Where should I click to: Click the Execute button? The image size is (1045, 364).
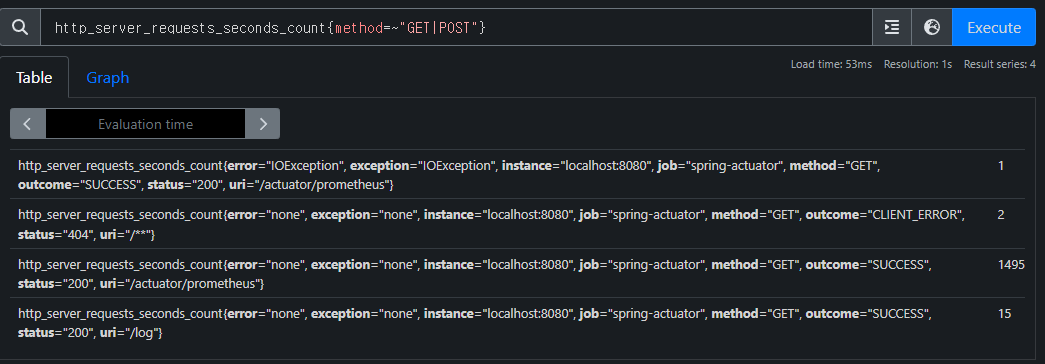(x=994, y=27)
